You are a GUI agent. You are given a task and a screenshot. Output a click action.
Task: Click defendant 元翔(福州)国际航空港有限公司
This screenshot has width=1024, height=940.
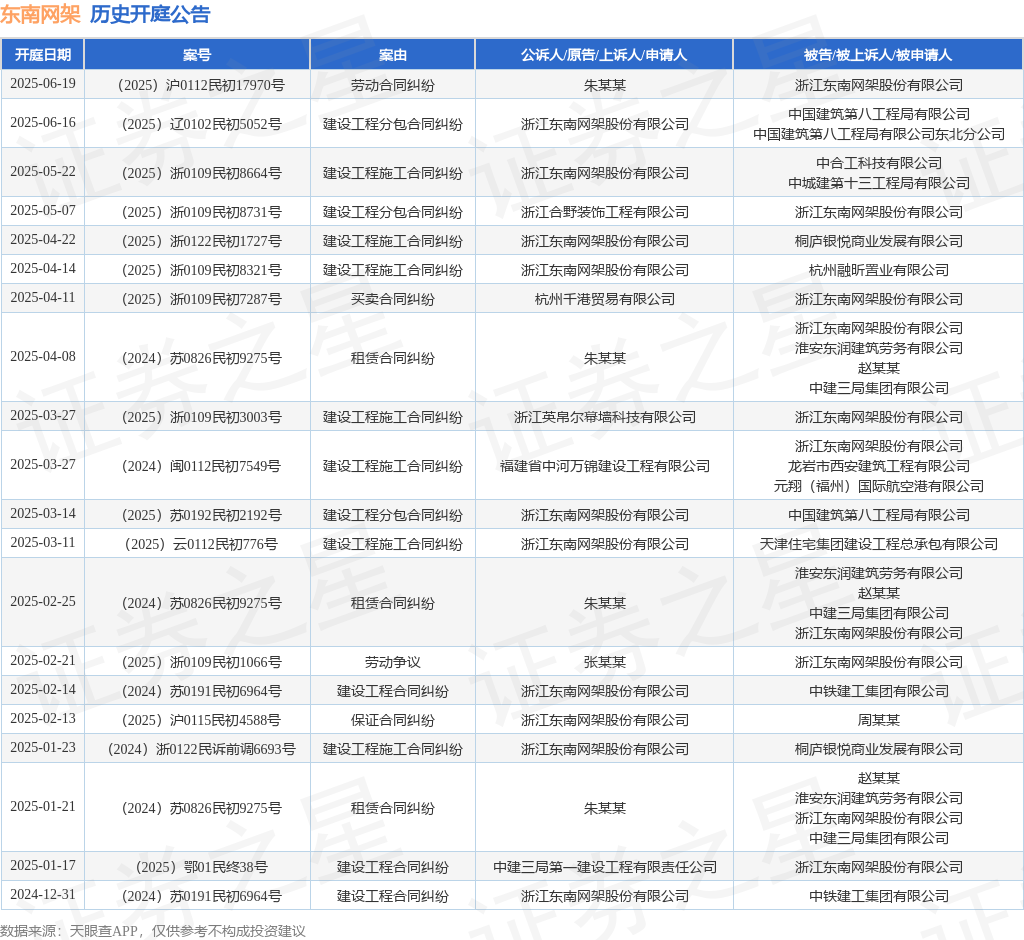pos(878,486)
